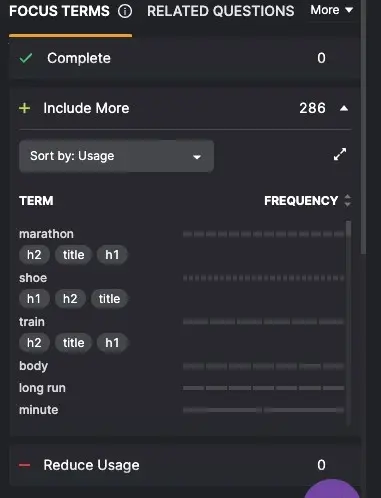Select the long run term
The width and height of the screenshot is (381, 498).
[42, 388]
